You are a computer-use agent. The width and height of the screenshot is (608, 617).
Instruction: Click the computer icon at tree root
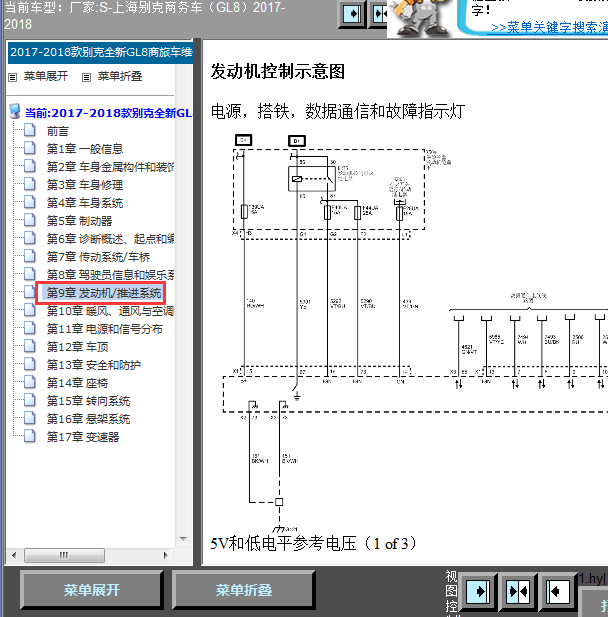coord(15,111)
